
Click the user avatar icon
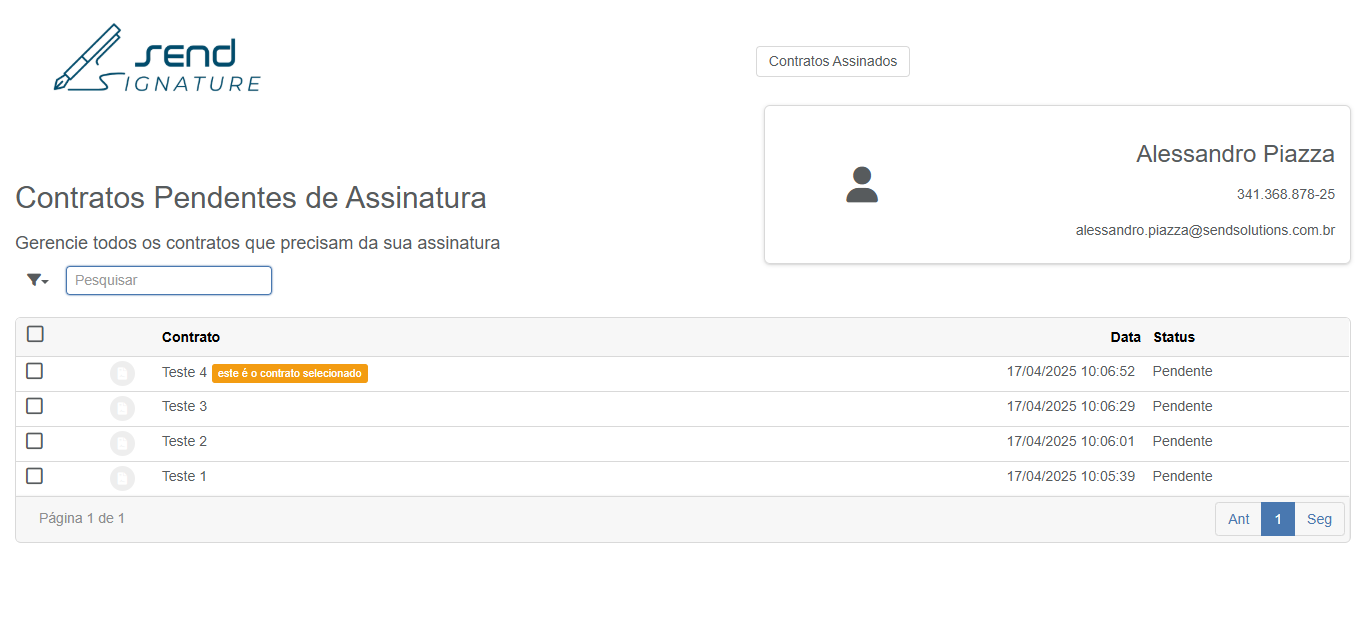862,185
